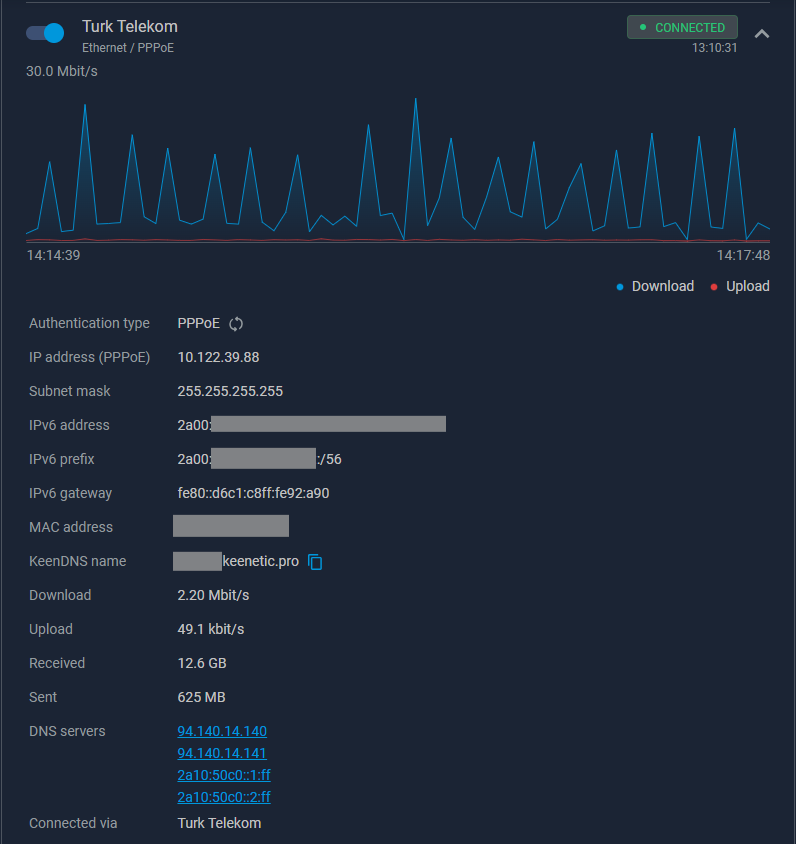The width and height of the screenshot is (796, 844).
Task: Click the PPPoE authentication value
Action: click(x=199, y=323)
